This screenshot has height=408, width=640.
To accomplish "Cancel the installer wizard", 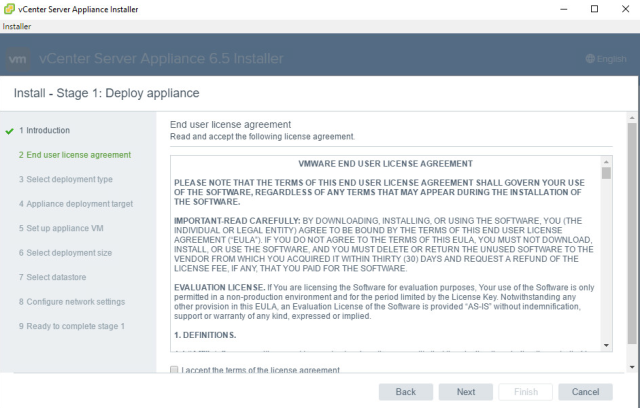I will click(585, 392).
